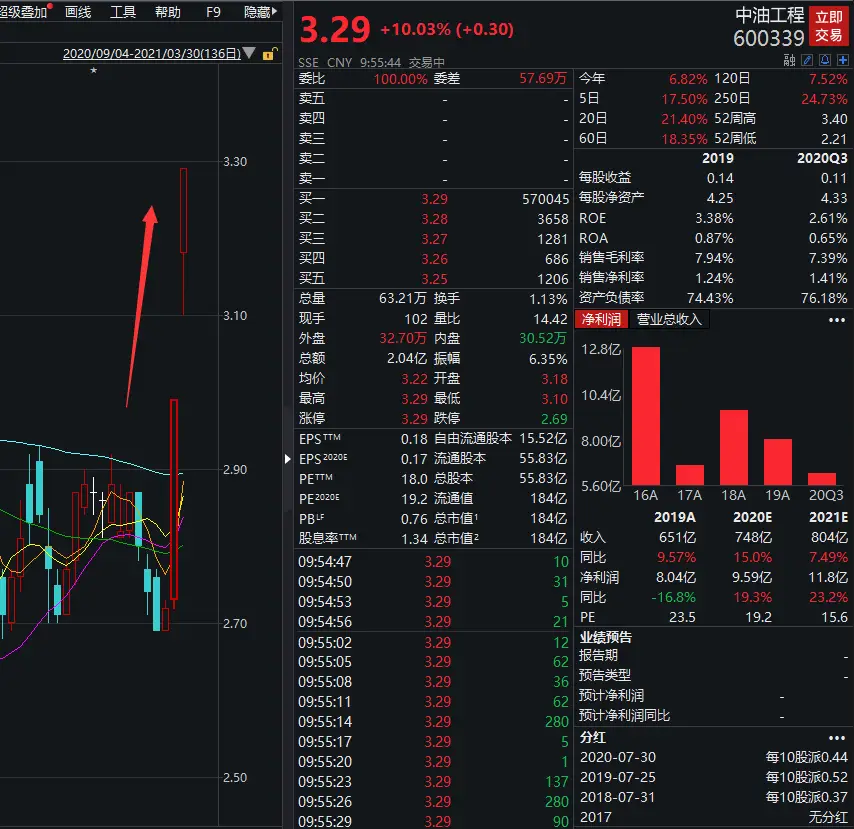Open more options in the 分红 section
The image size is (854, 829).
[838, 737]
